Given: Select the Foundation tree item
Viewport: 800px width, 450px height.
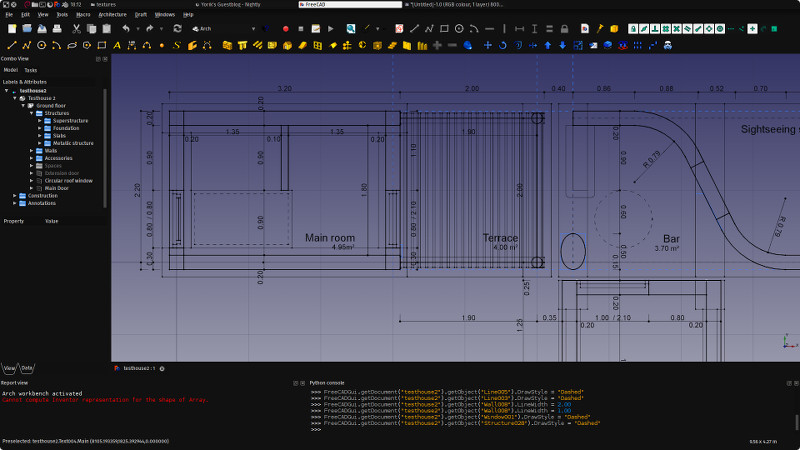Looking at the screenshot, I should coord(66,128).
